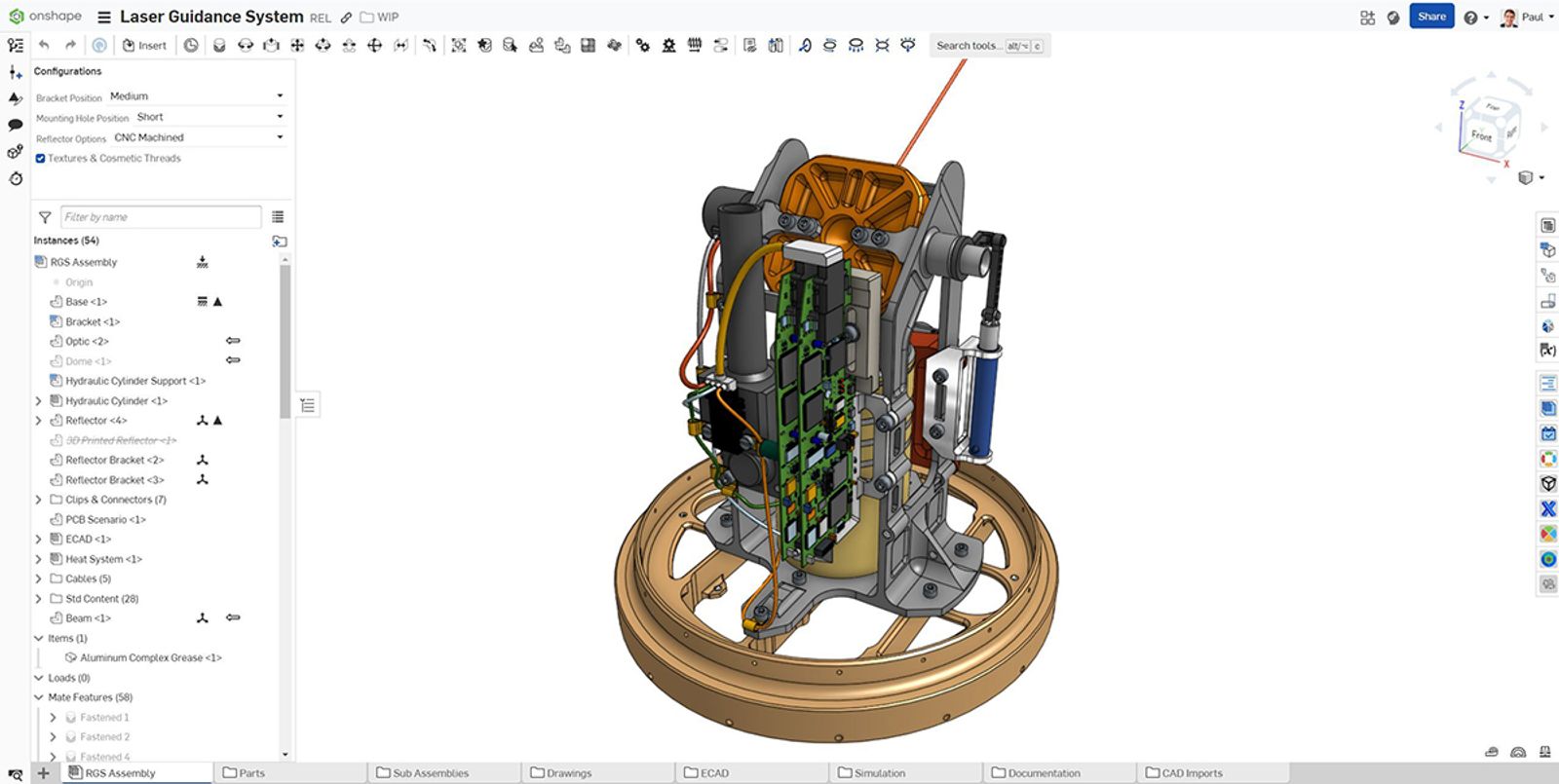Click the Front face of view cube
This screenshot has width=1559, height=784.
(1481, 136)
